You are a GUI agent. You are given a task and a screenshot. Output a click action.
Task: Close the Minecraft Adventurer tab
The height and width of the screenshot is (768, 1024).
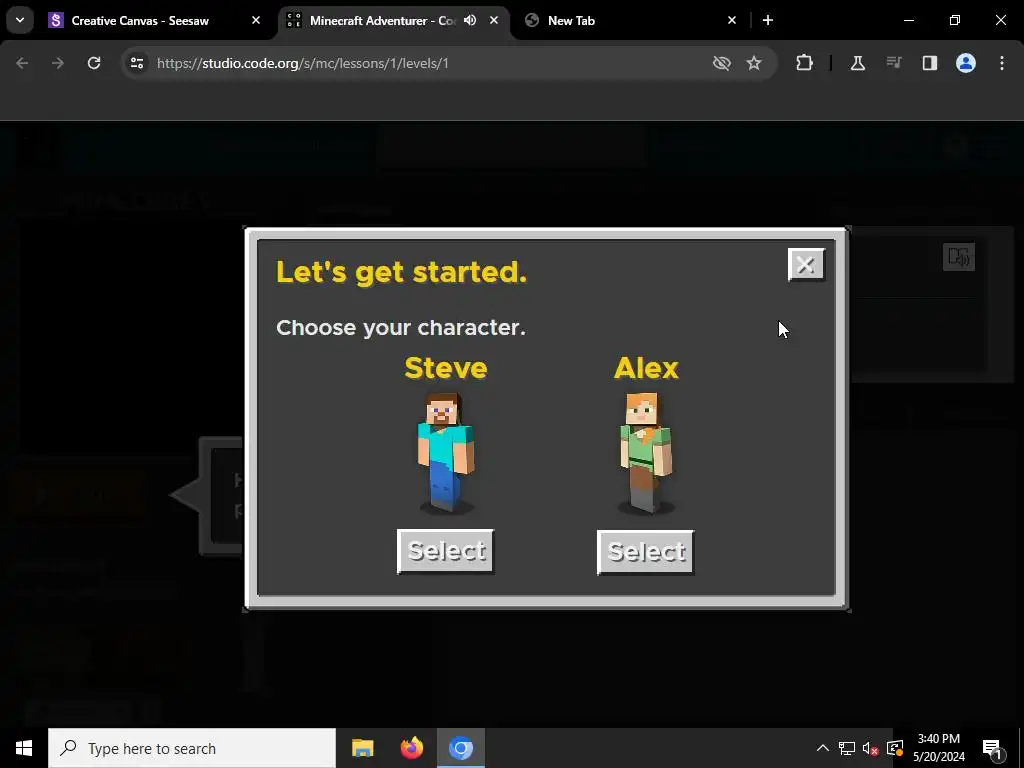[494, 20]
